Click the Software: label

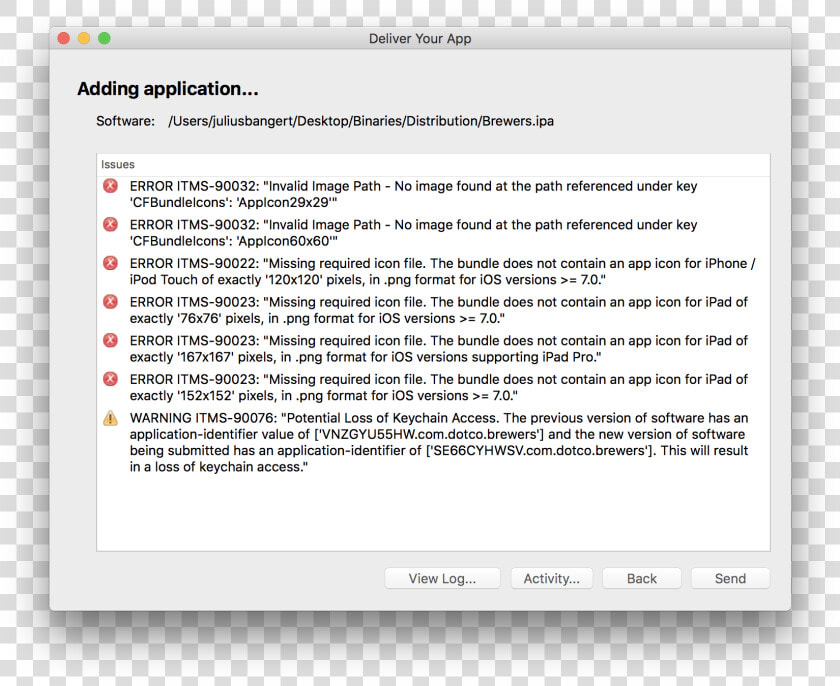coord(125,121)
